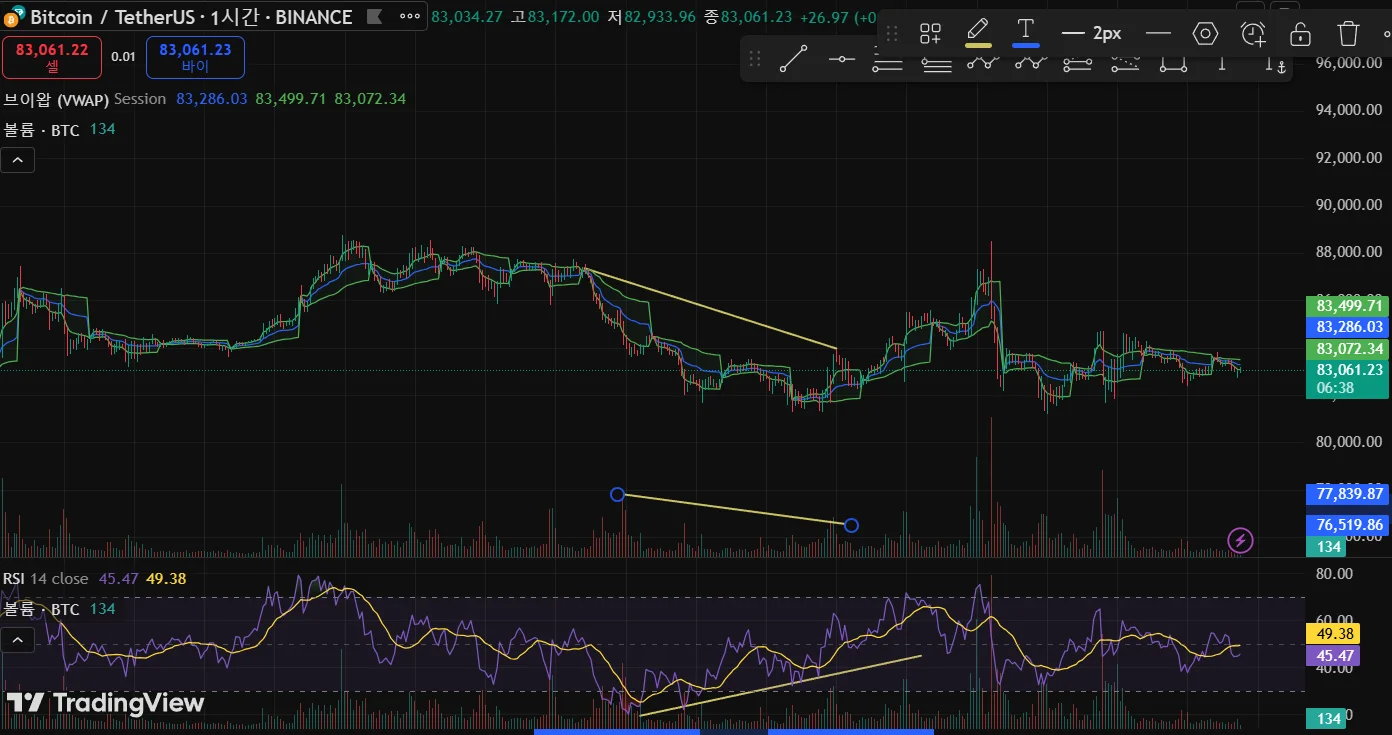Click the trash icon to delete drawing

pos(1348,33)
